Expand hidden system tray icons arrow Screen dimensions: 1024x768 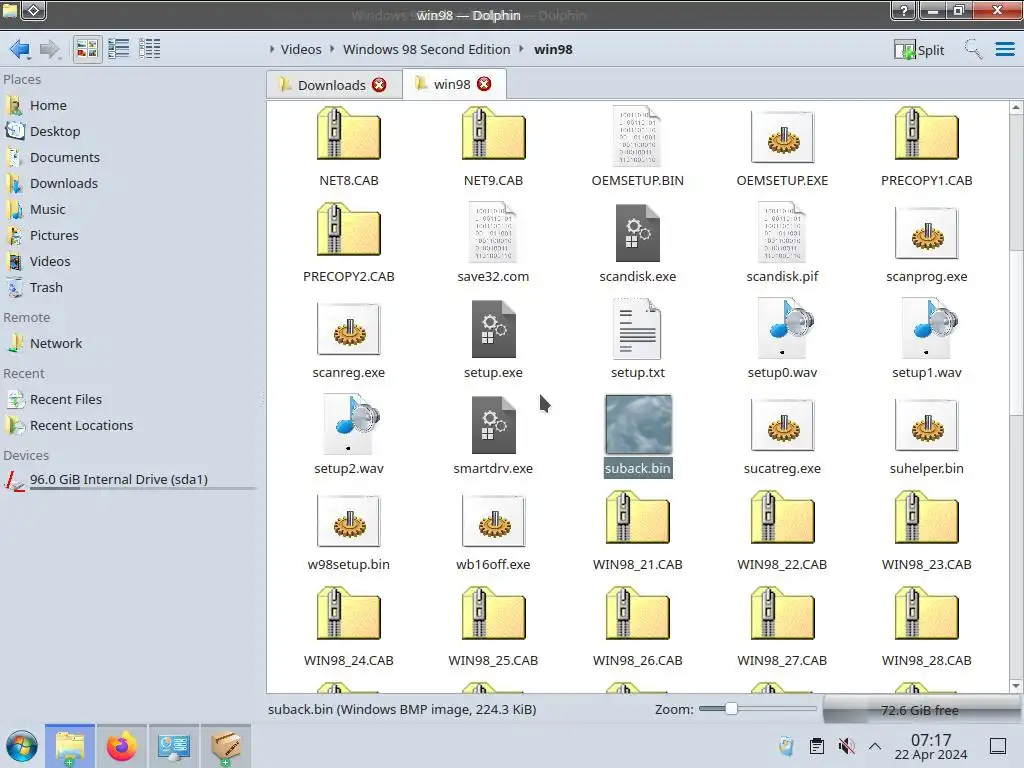click(875, 746)
